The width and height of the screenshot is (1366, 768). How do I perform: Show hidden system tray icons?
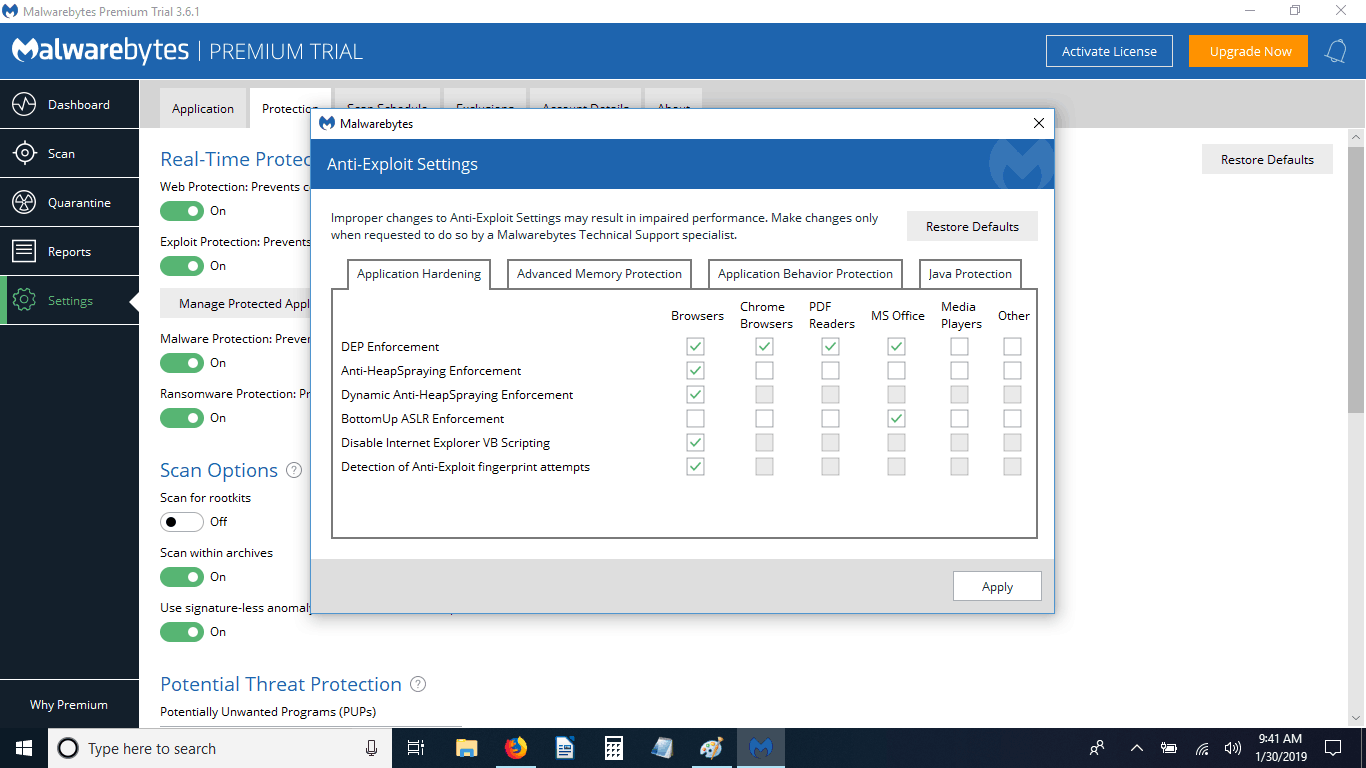[1136, 748]
